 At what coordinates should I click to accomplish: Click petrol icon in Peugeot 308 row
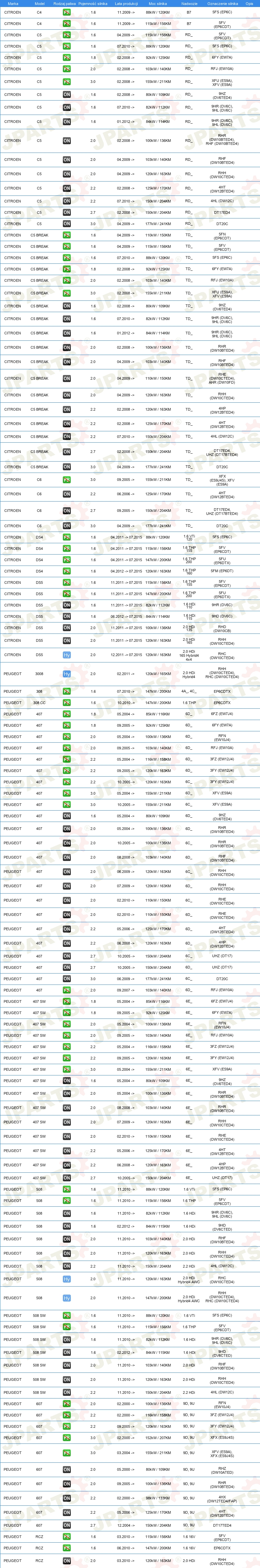pos(67,691)
